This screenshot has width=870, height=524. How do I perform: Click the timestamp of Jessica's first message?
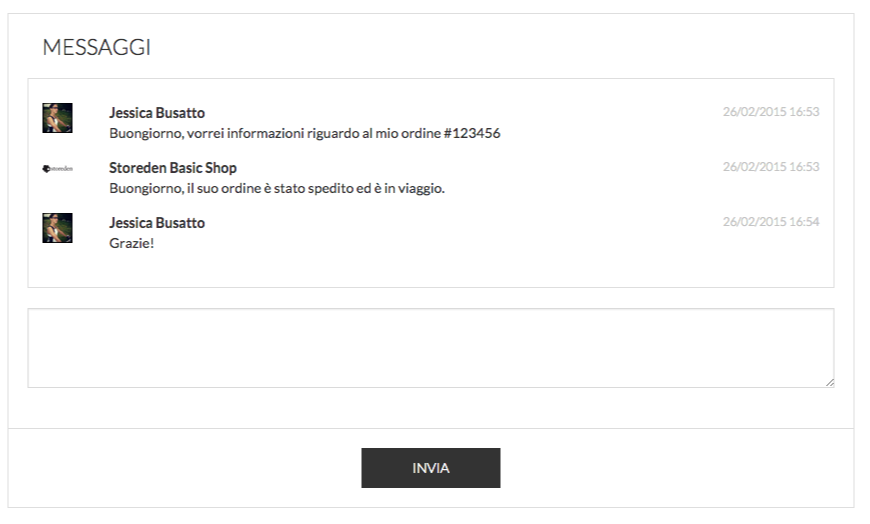pyautogui.click(x=771, y=112)
